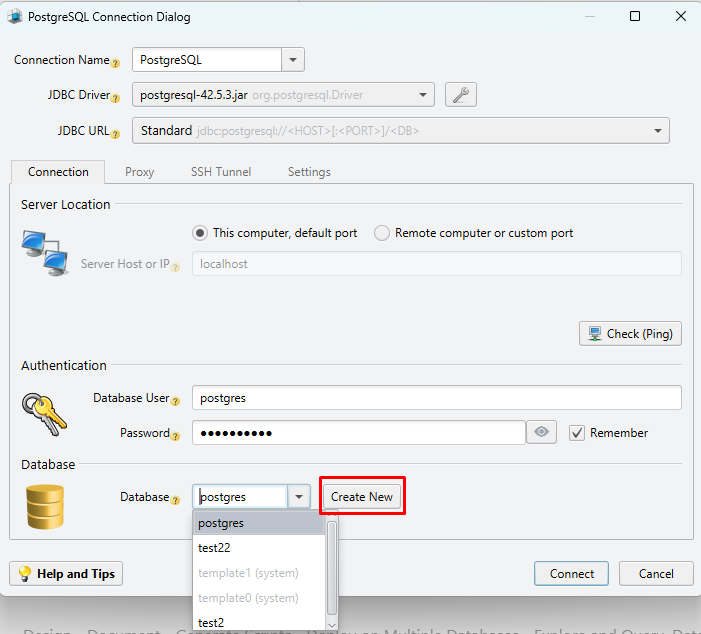Click Create New database button

362,497
